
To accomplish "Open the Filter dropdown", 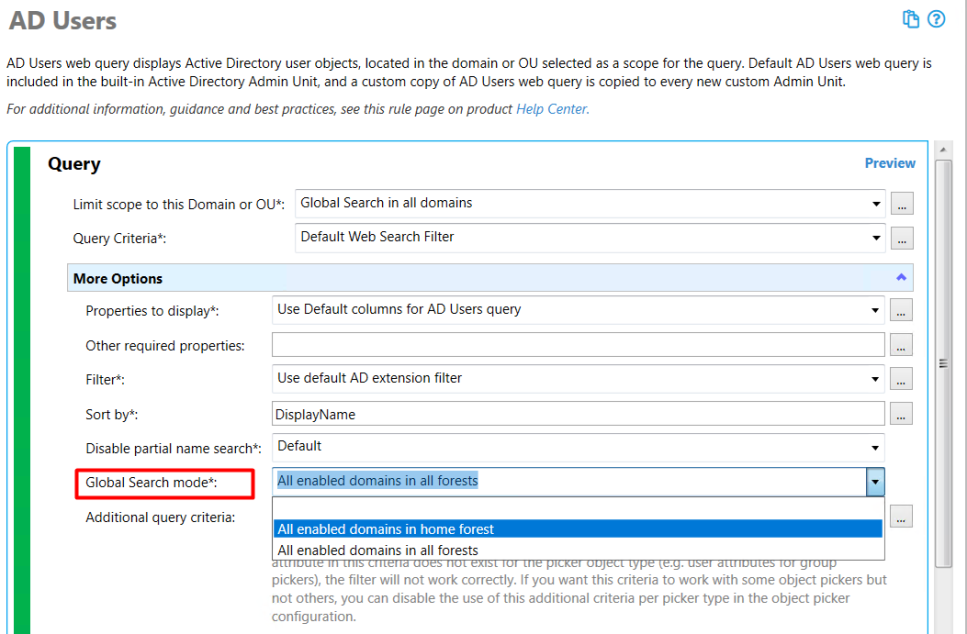I will click(x=578, y=379).
